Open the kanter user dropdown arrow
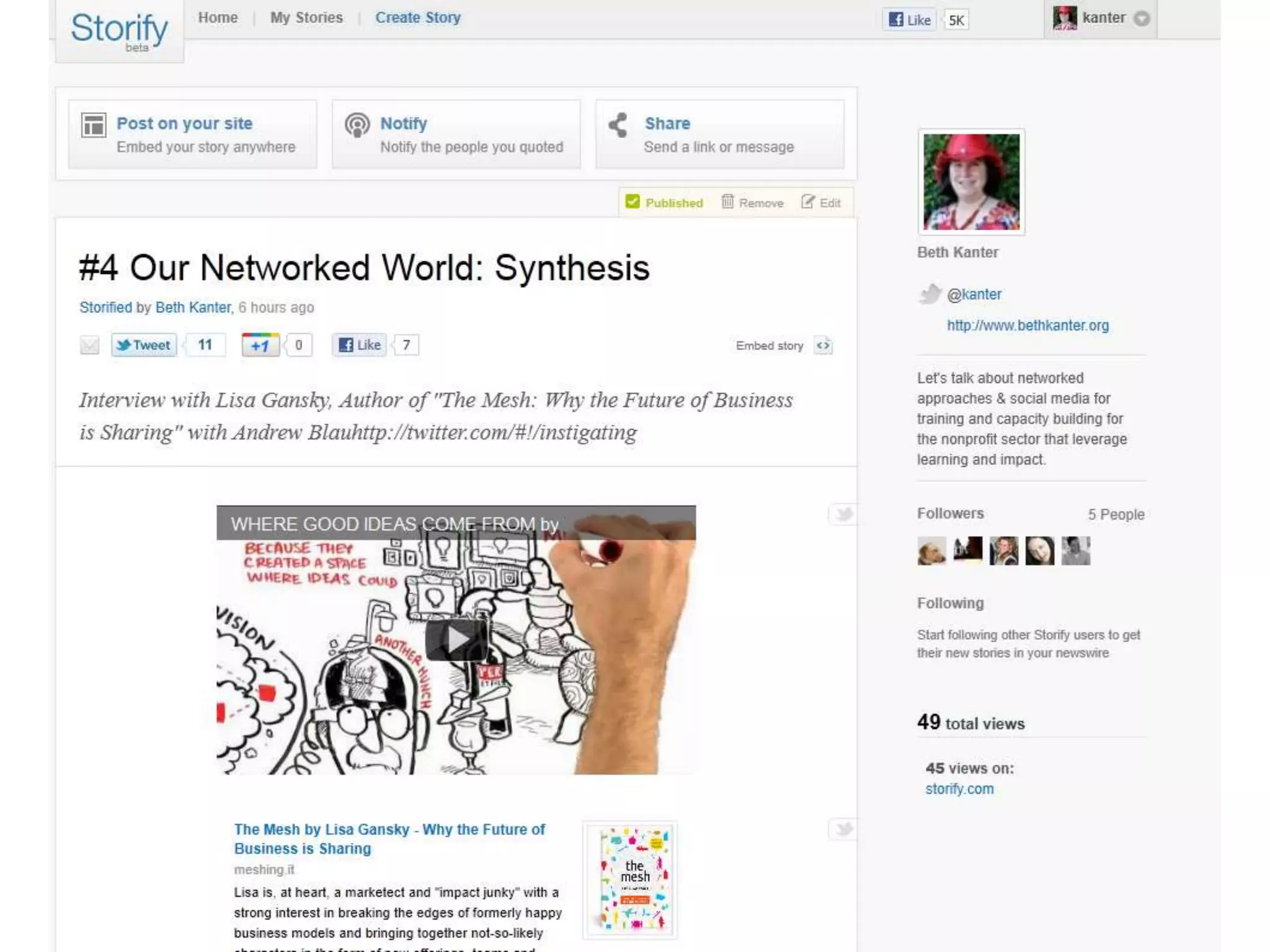The height and width of the screenshot is (952, 1270). click(x=1142, y=19)
